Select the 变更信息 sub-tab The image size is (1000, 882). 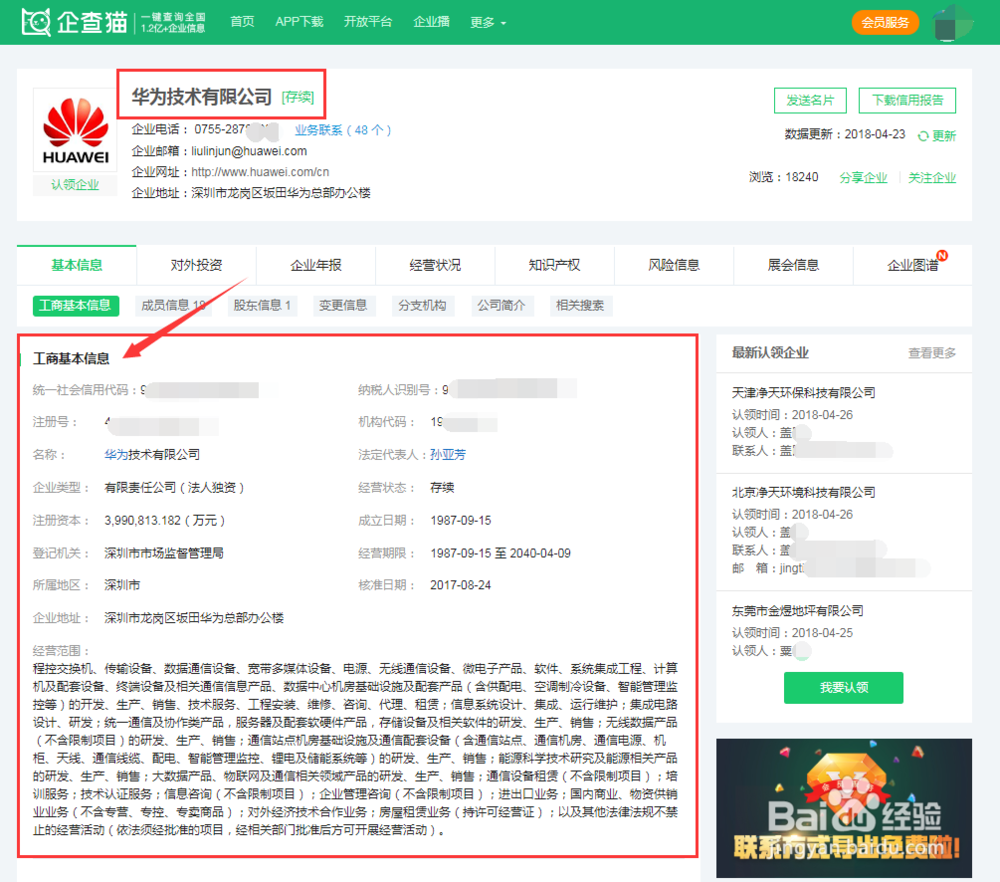click(x=343, y=305)
